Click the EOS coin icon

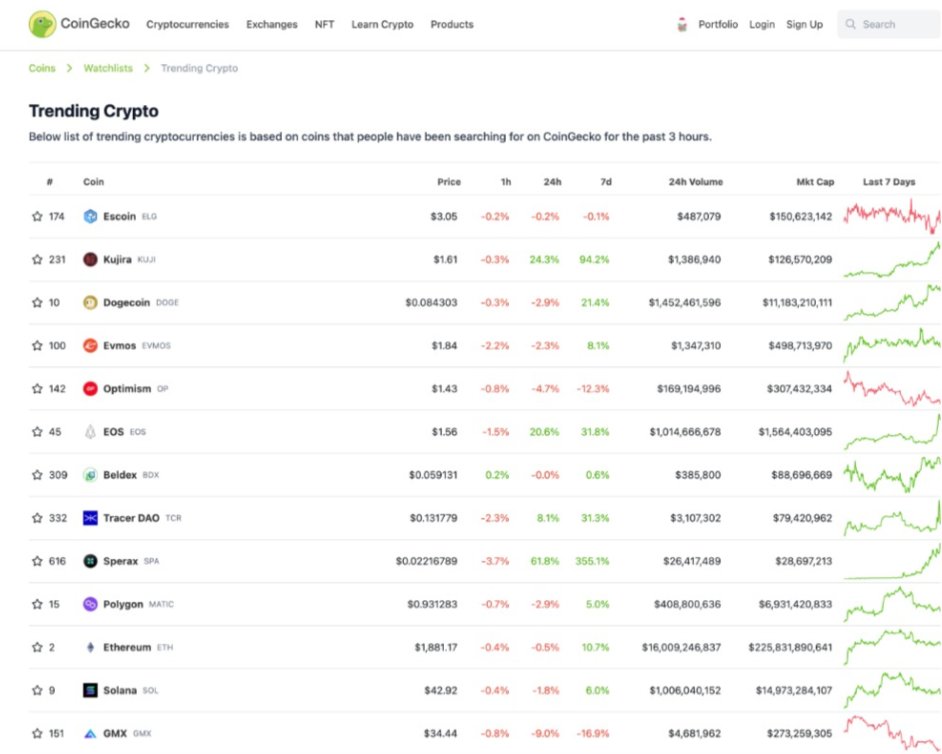[91, 431]
